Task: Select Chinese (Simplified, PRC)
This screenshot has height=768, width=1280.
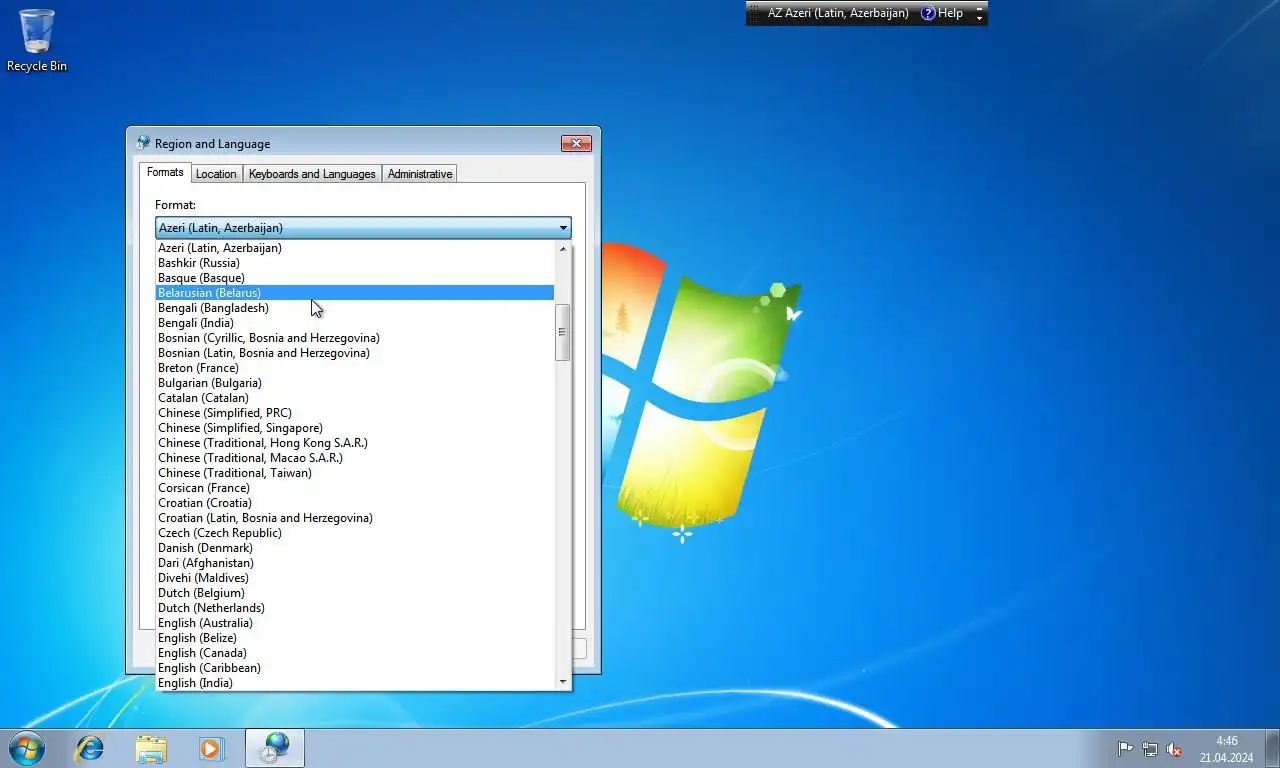Action: click(x=355, y=413)
